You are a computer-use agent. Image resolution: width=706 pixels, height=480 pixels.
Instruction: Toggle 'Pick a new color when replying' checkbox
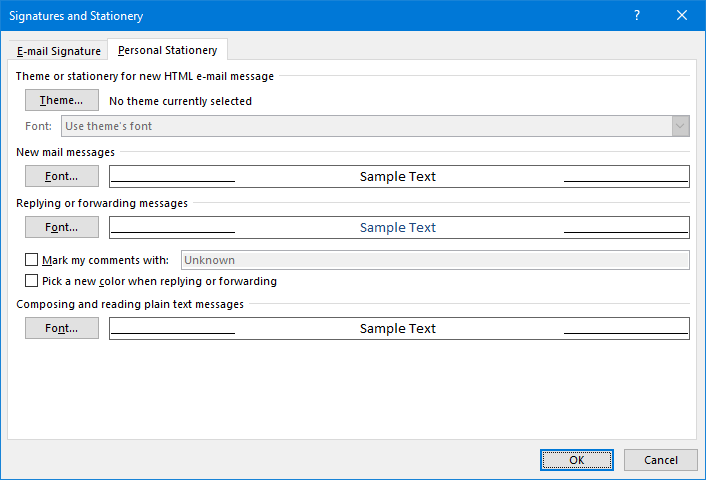[32, 281]
